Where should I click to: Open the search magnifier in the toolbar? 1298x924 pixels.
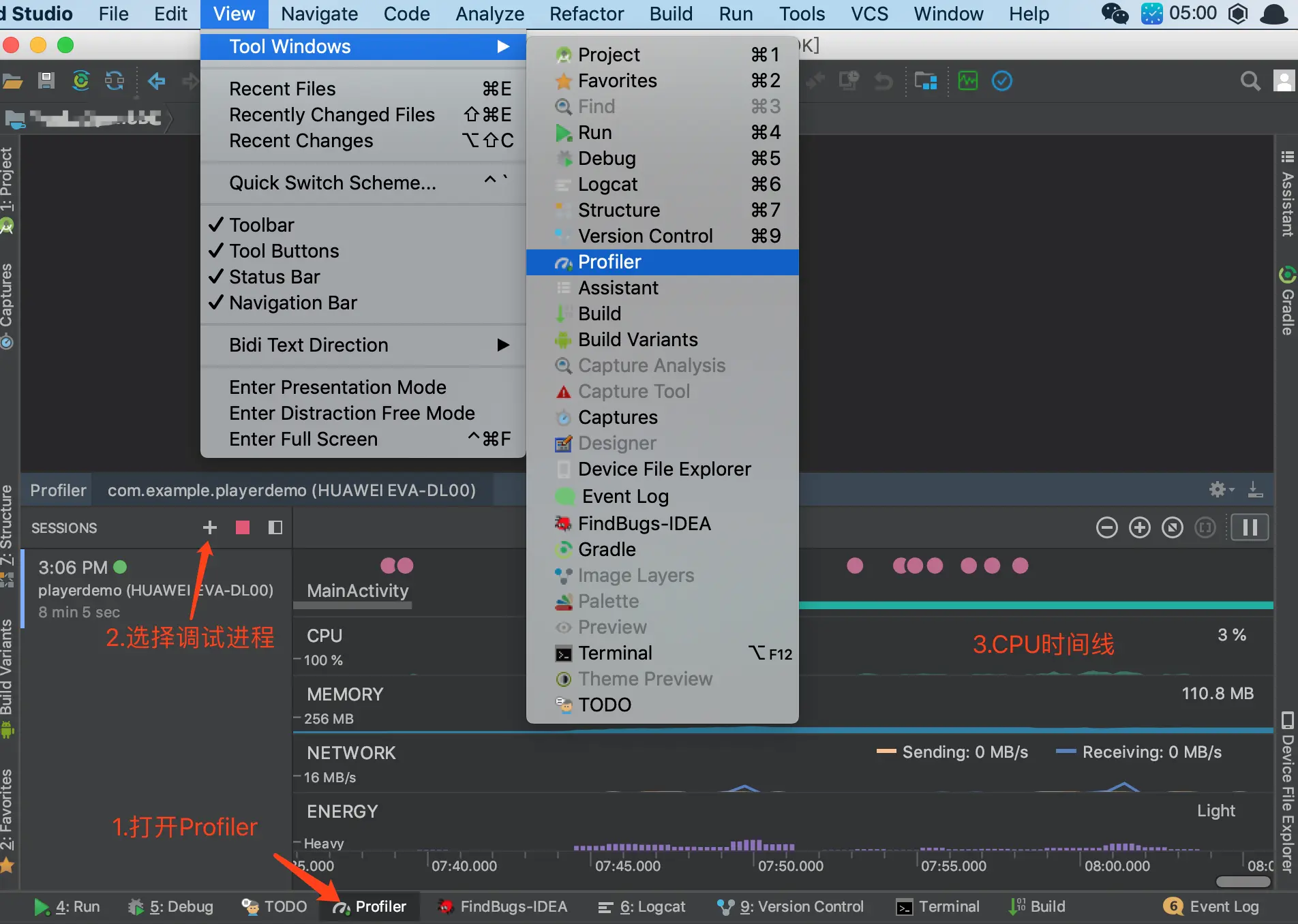[x=1250, y=82]
